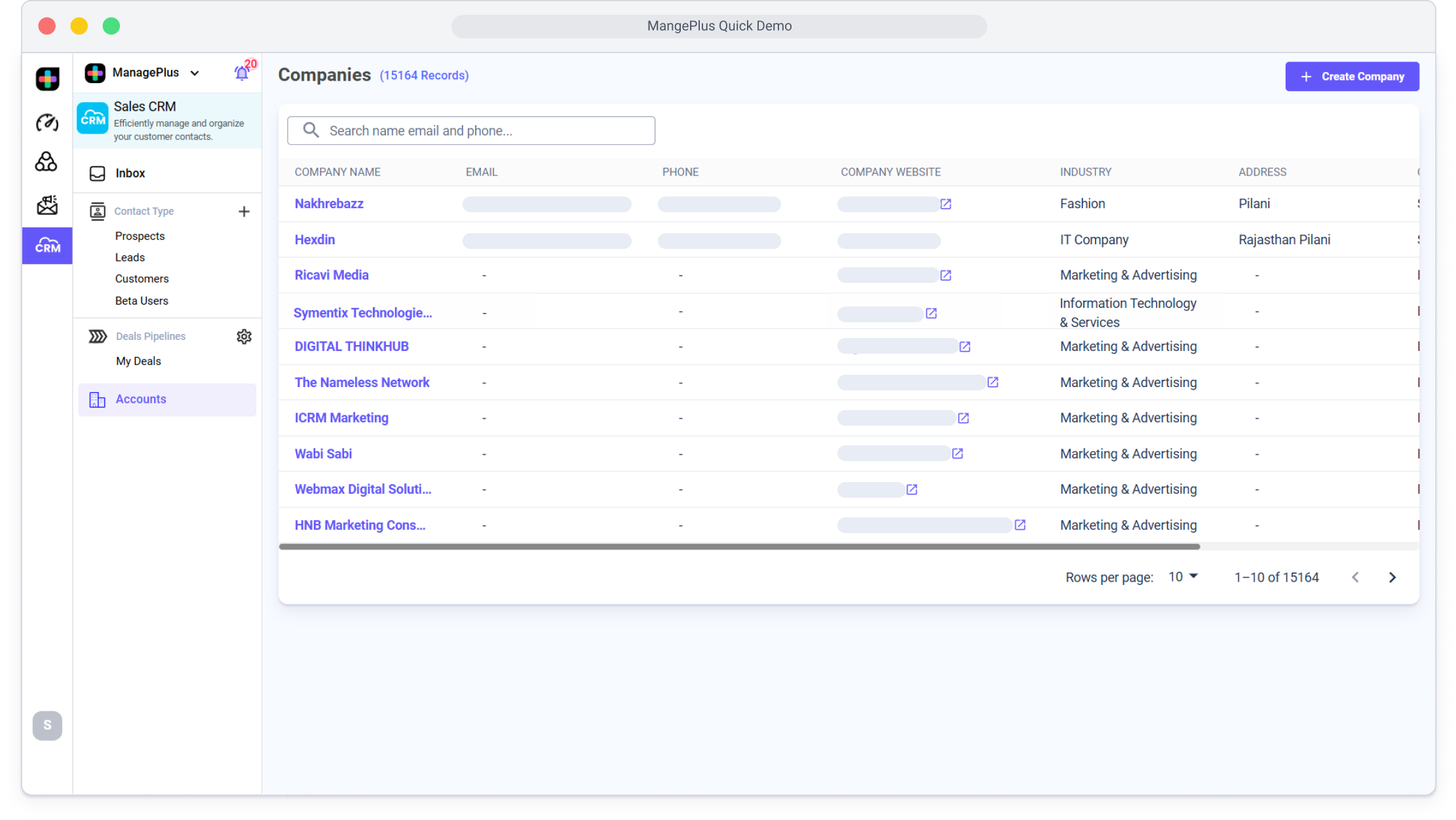Viewport: 1456px width, 820px height.
Task: Open Deals Pipelines settings gear
Action: (244, 336)
